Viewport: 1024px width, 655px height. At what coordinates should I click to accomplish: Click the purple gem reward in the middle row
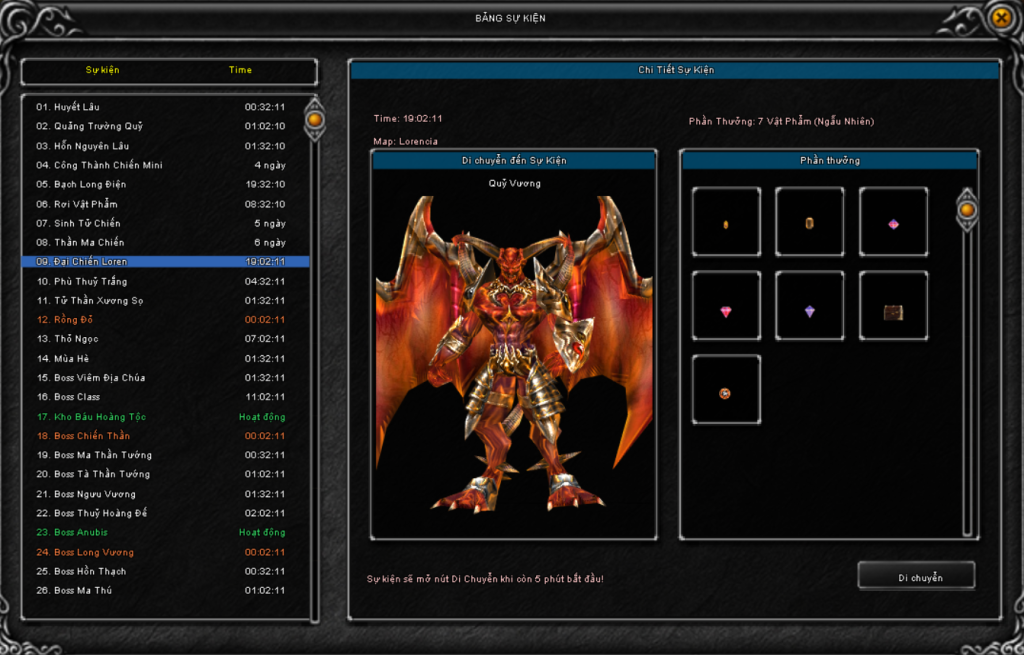click(x=809, y=312)
